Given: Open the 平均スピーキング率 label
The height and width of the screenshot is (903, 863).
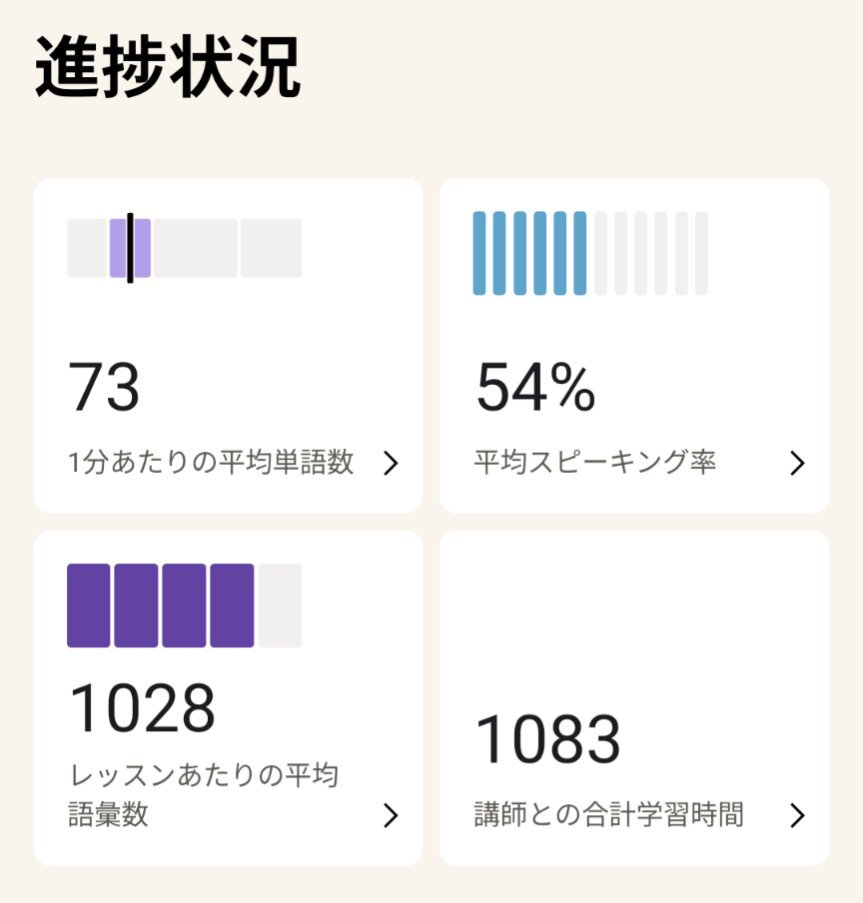Looking at the screenshot, I should [x=595, y=463].
